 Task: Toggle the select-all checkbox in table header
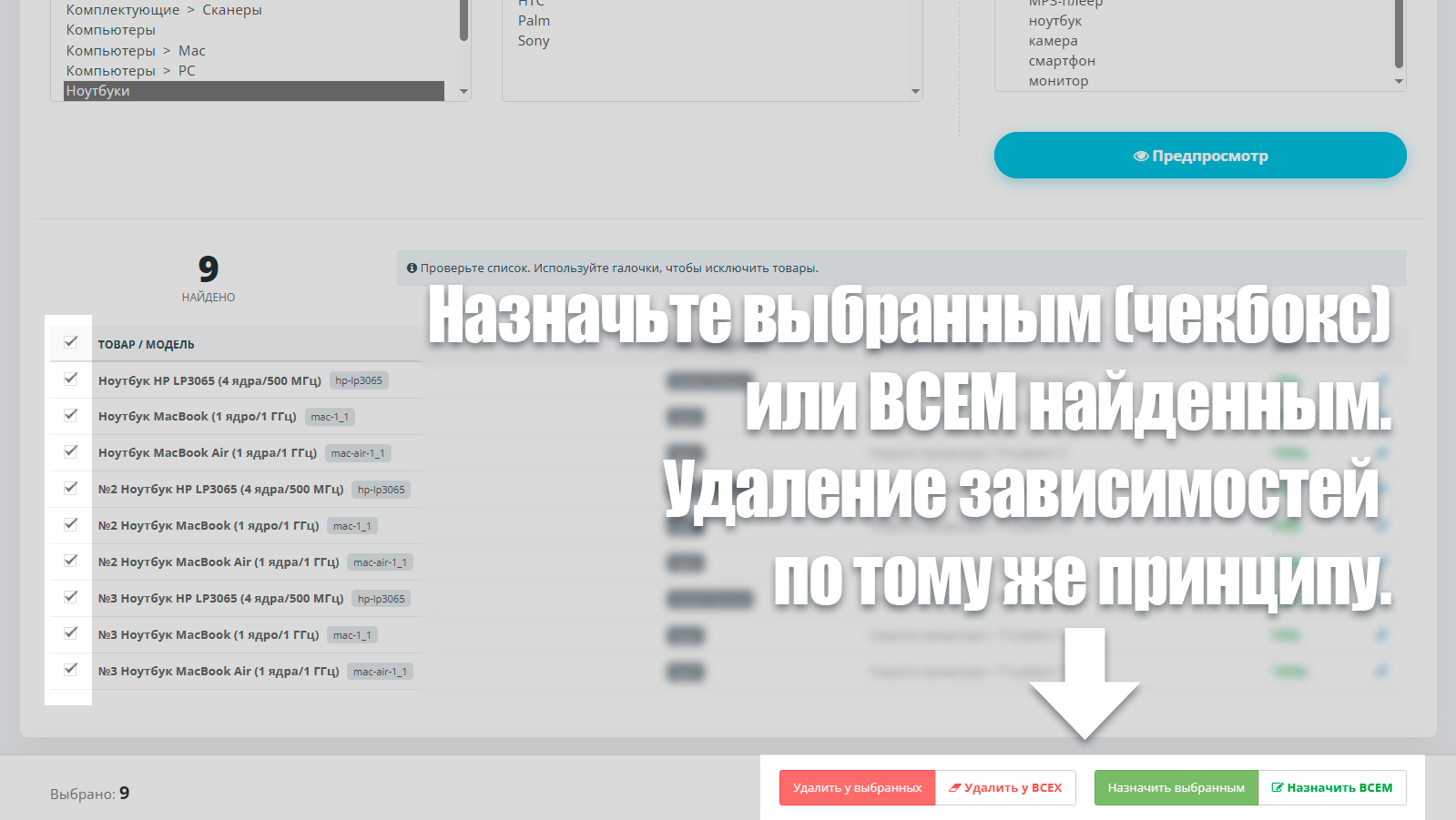click(71, 342)
